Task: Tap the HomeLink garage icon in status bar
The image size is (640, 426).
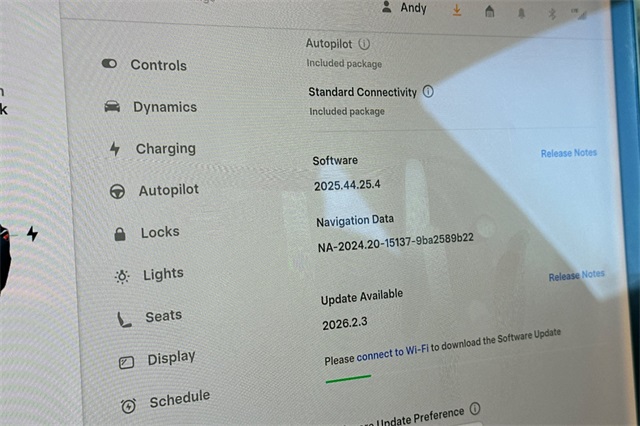Action: point(489,12)
